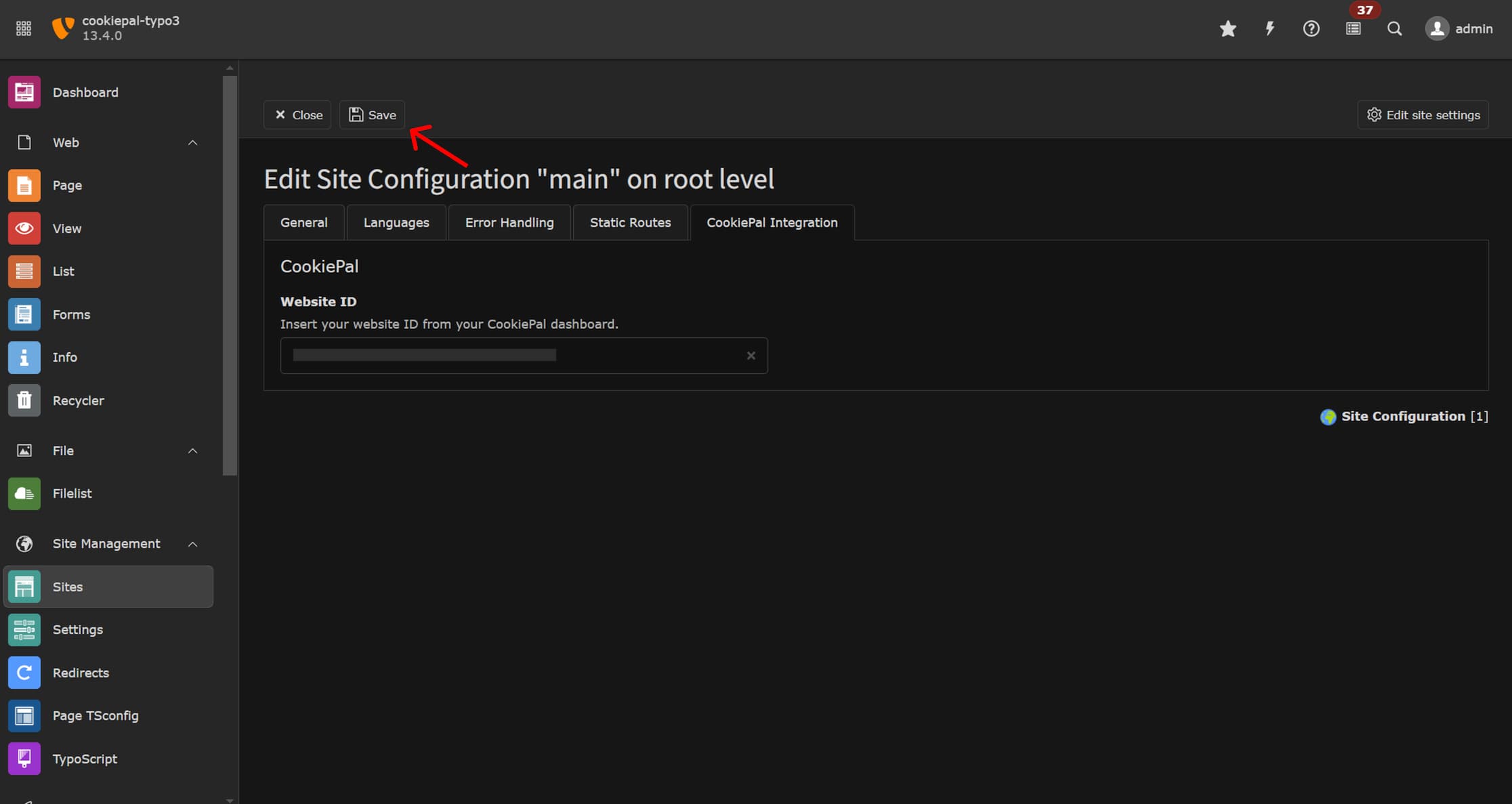The height and width of the screenshot is (804, 1512).
Task: Click the Edit site settings link
Action: (x=1423, y=114)
